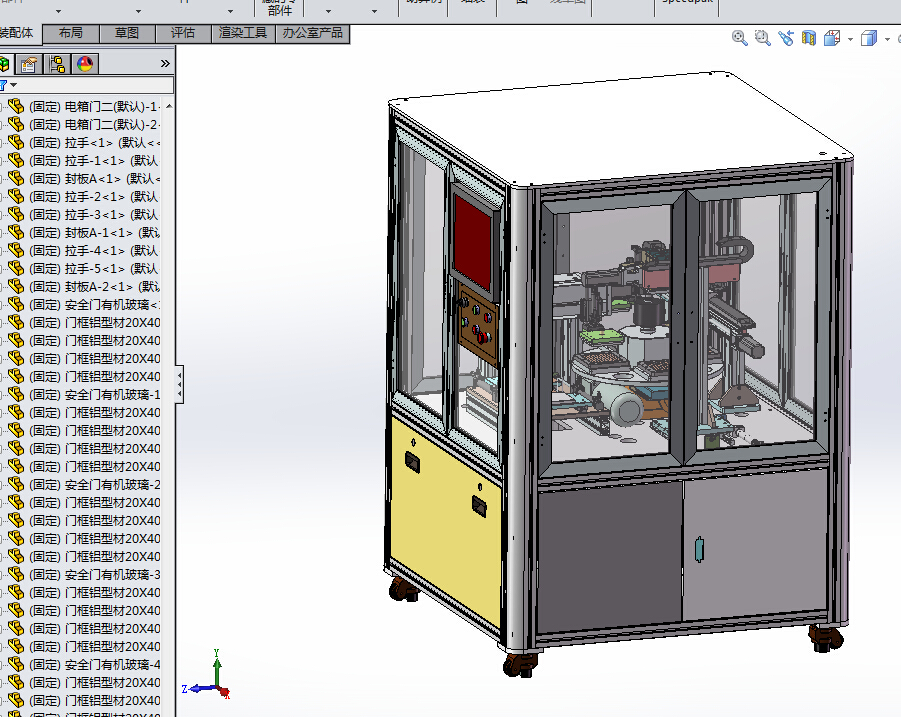Screen dimensions: 901x717
Task: Select the 封板A<1> component
Action: (95, 179)
